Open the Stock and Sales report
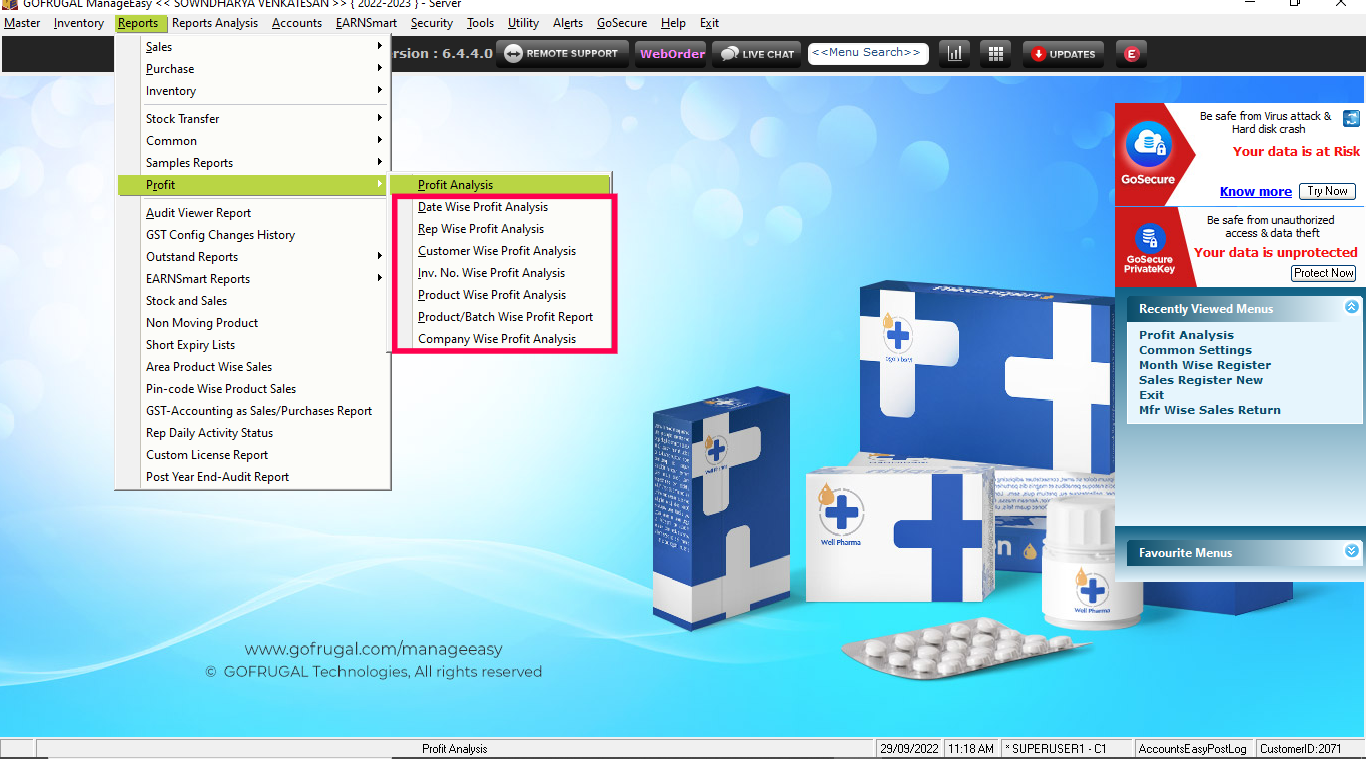This screenshot has width=1366, height=759. tap(253, 301)
